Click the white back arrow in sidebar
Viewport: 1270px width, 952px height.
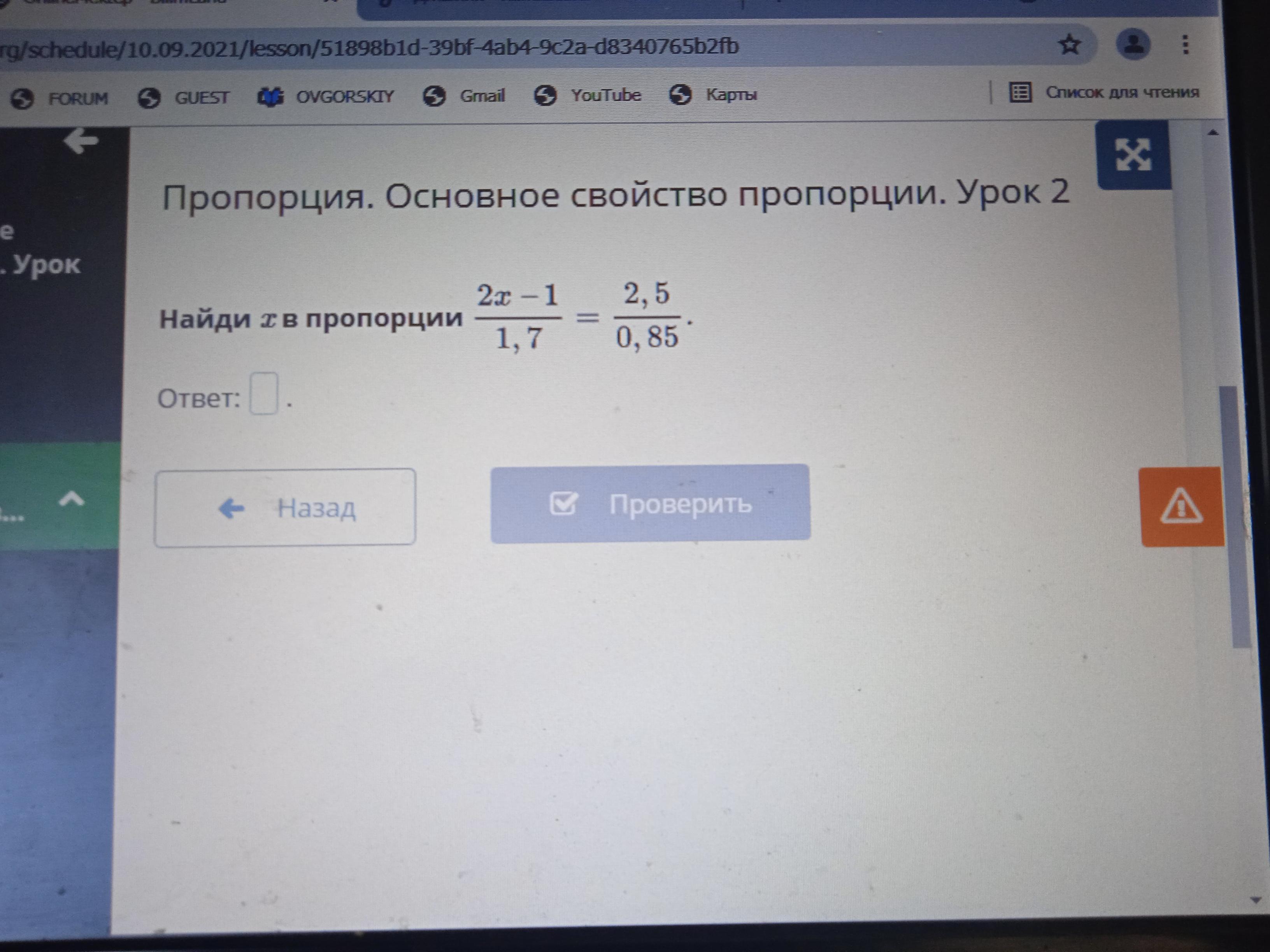(x=81, y=141)
